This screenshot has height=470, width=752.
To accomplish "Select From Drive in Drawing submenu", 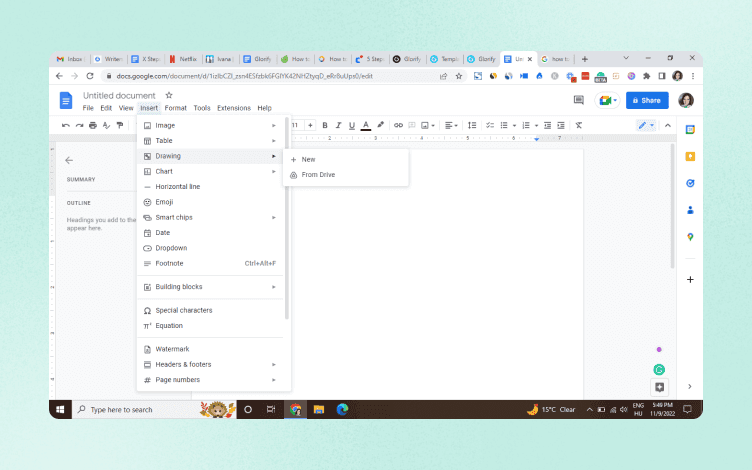I will [x=347, y=175].
